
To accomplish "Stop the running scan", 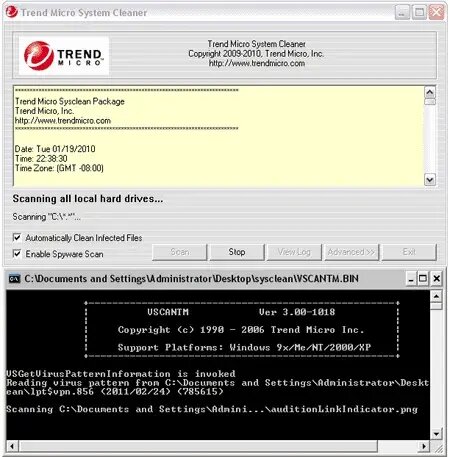I will click(x=237, y=252).
